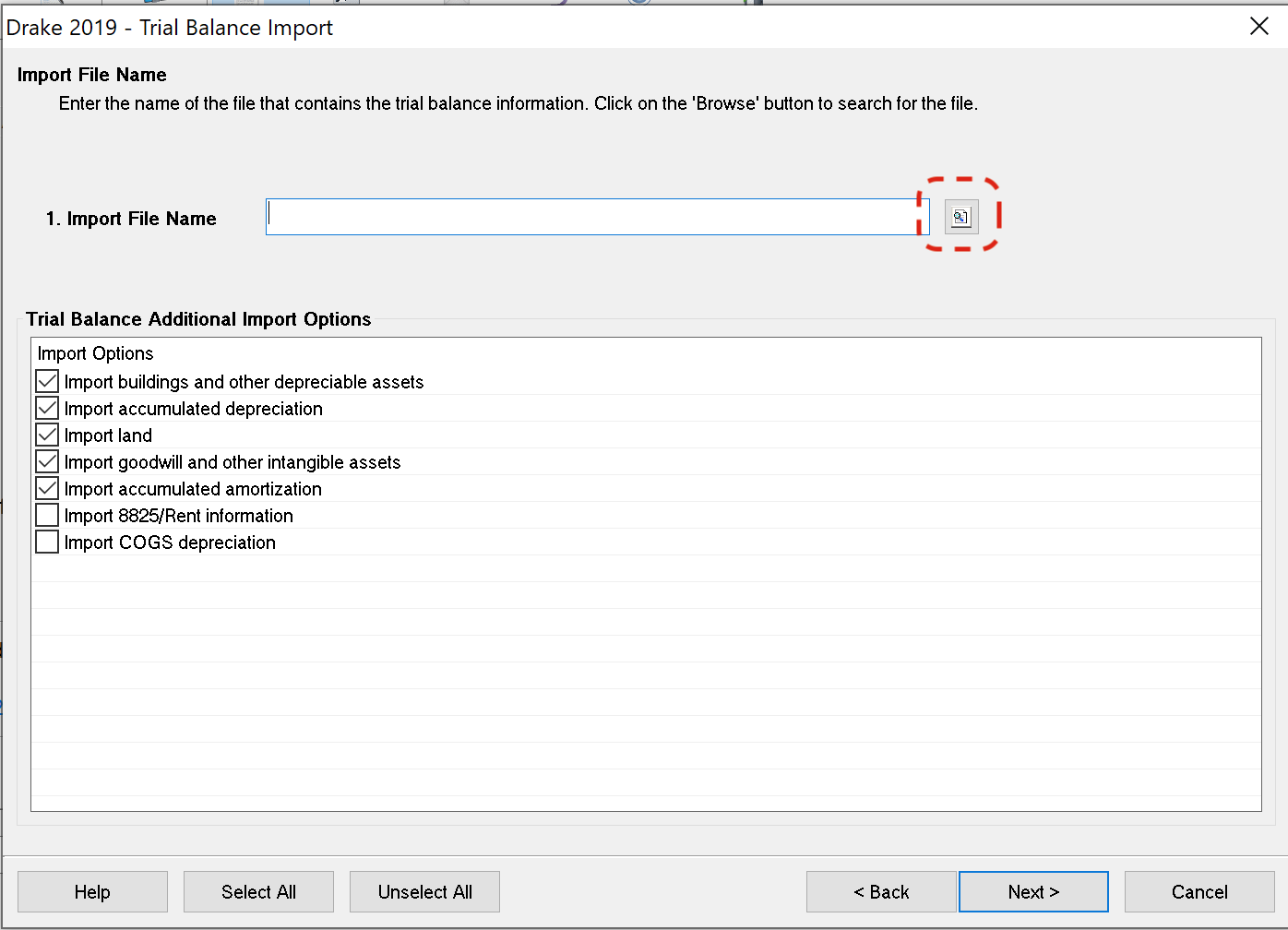Click the Select All button
Screen dimensions: 1288x930
(x=258, y=892)
